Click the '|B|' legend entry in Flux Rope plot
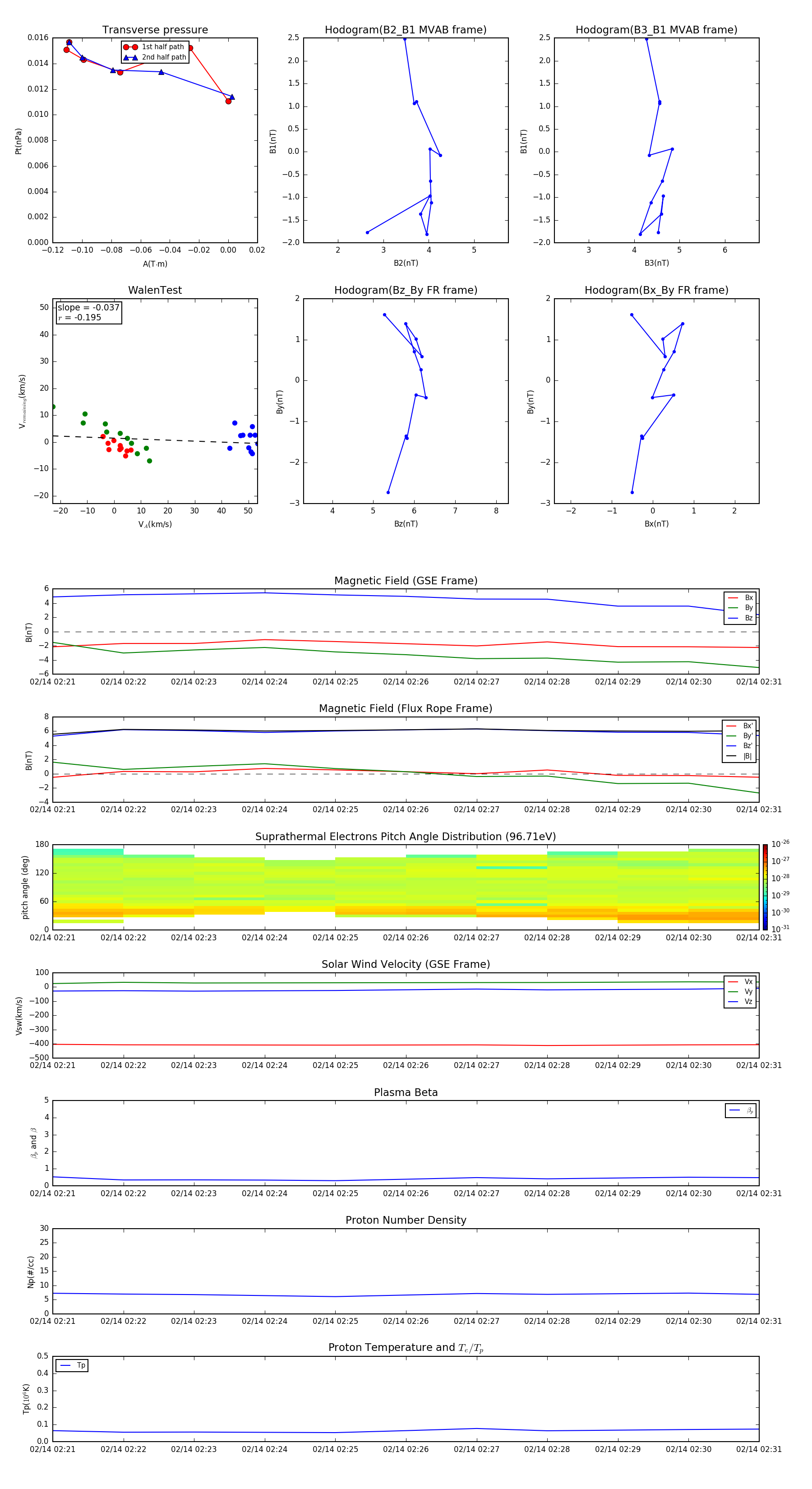812x1489 pixels. click(x=740, y=756)
